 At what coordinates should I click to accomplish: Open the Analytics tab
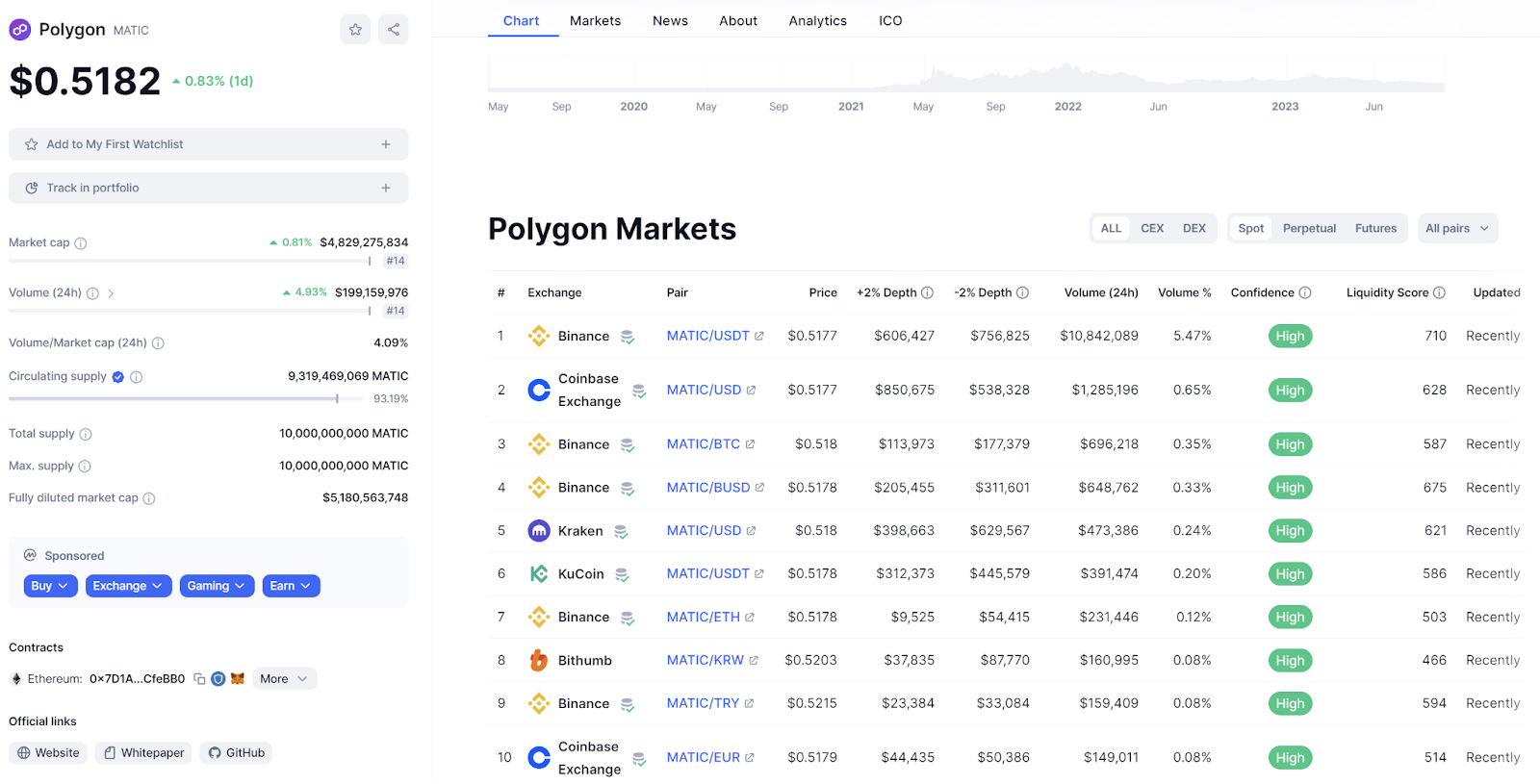pos(817,21)
